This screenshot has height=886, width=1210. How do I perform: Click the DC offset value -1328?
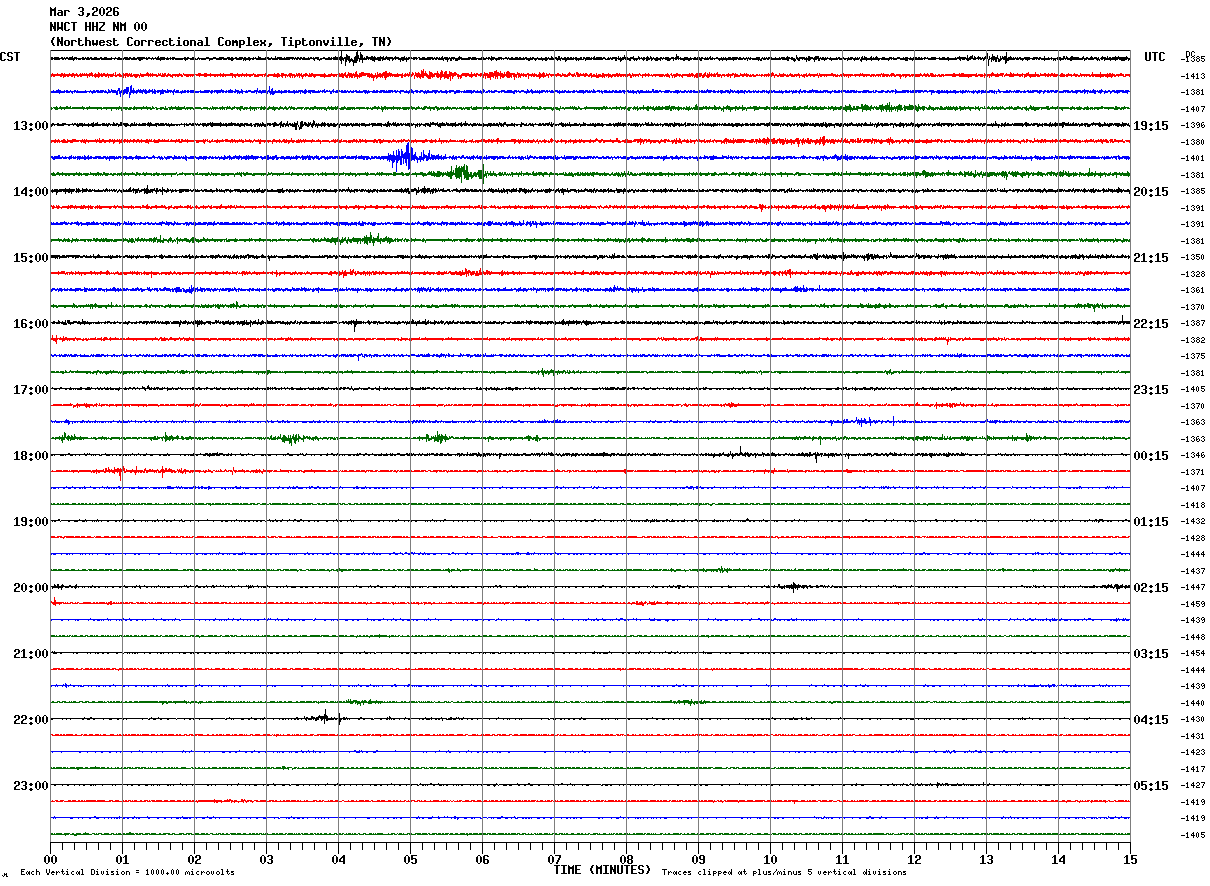coord(1192,274)
